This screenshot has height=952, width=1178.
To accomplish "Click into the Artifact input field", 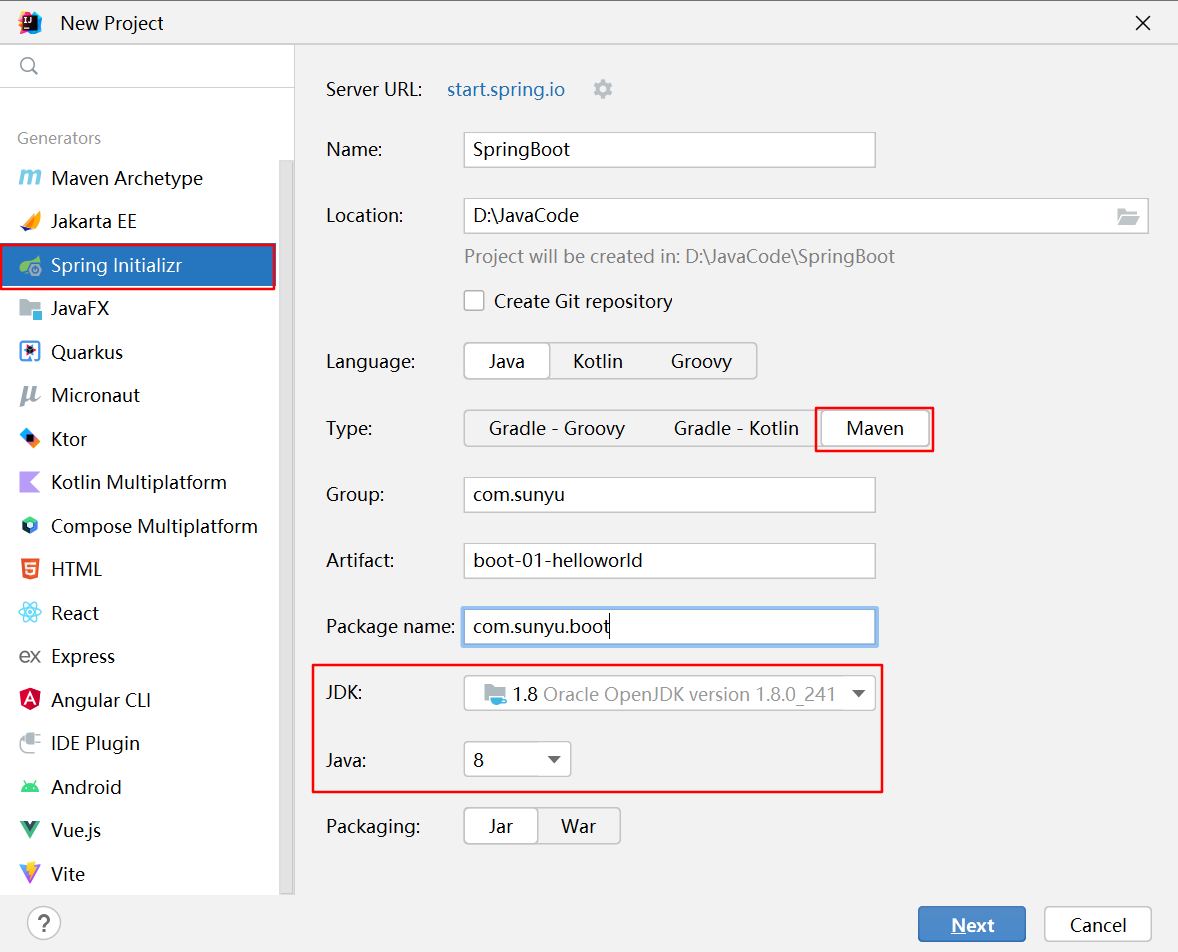I will pos(669,561).
